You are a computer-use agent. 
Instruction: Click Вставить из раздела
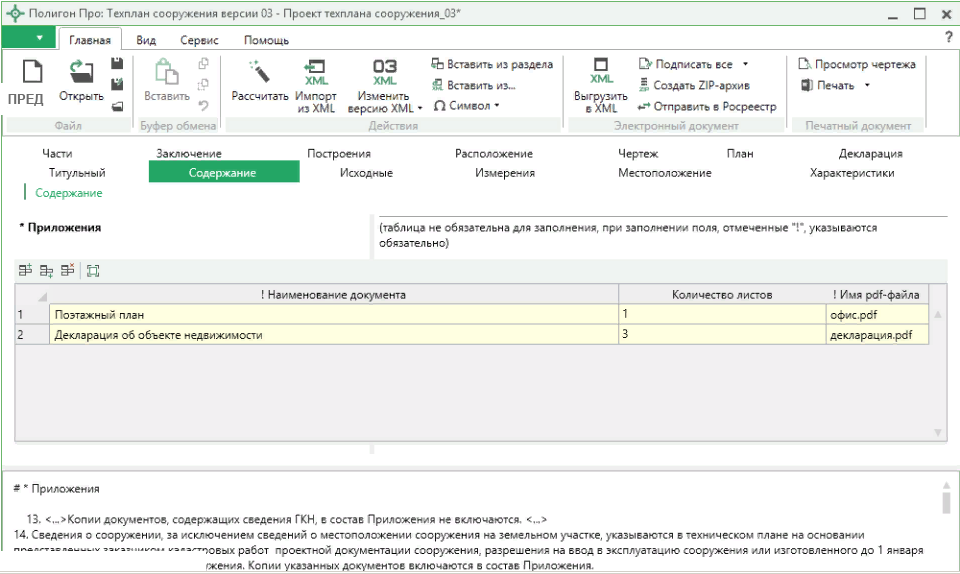[491, 64]
